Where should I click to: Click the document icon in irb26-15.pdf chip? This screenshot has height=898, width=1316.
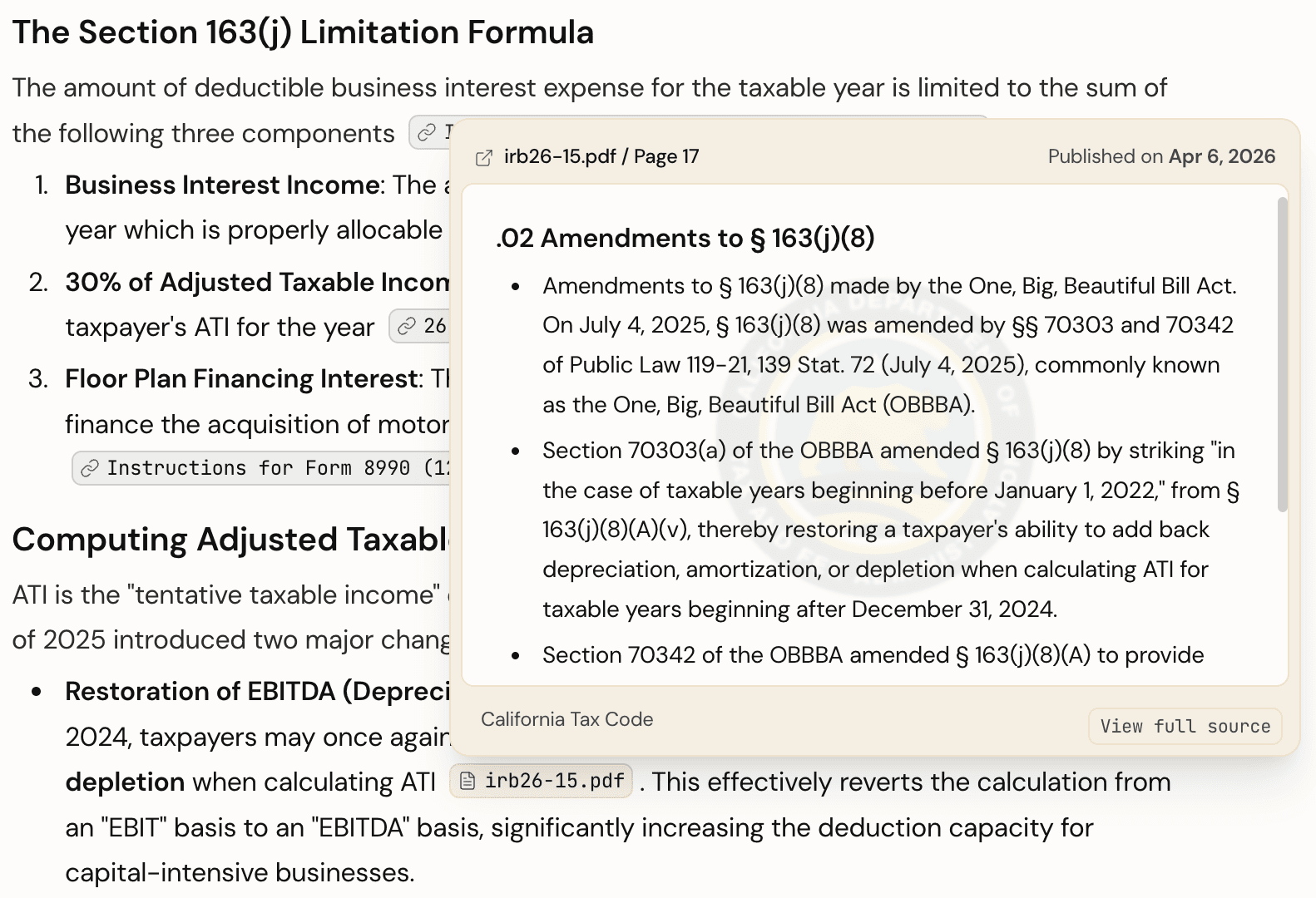pos(468,782)
